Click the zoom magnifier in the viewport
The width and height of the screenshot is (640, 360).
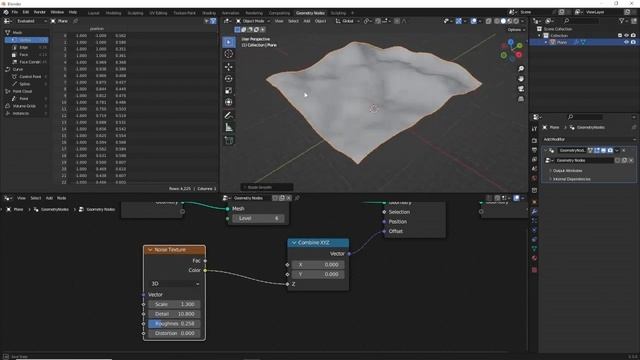521,69
